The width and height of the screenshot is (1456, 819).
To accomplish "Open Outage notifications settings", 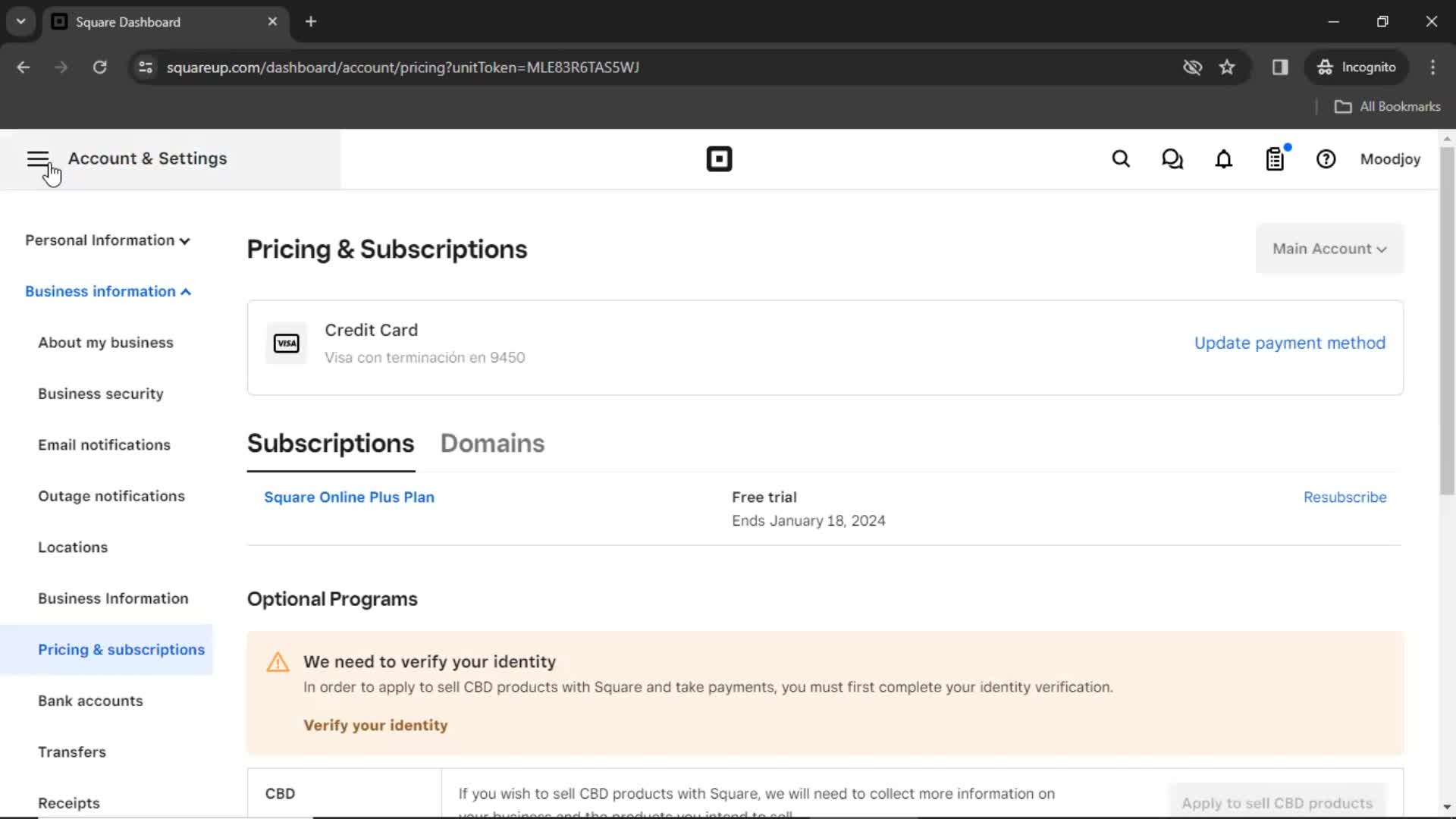I will (111, 497).
